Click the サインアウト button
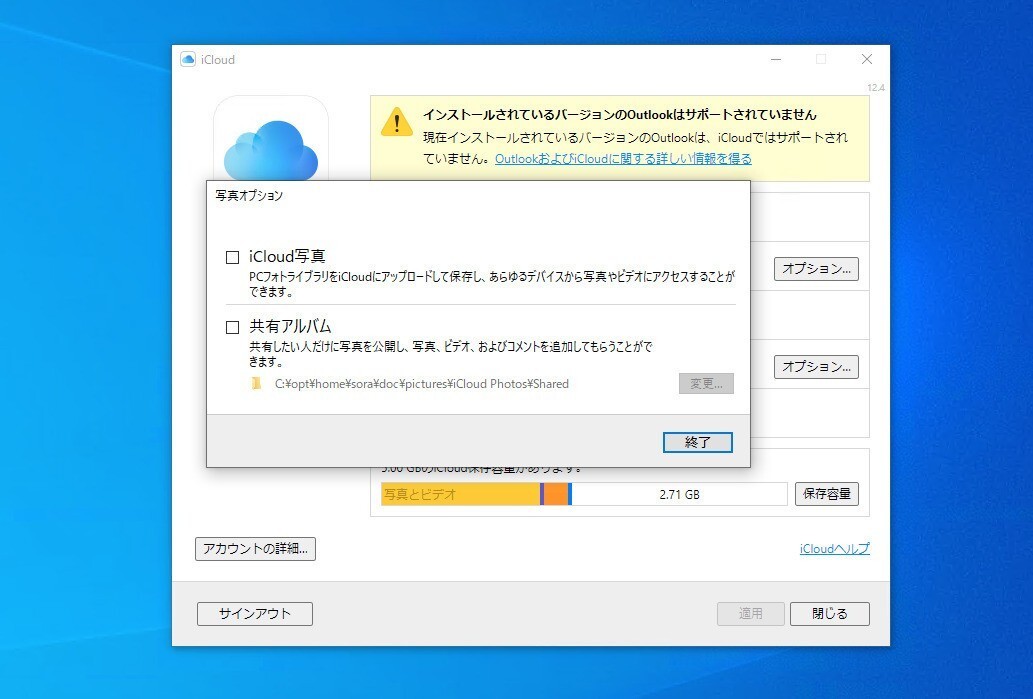The image size is (1033, 699). pos(255,614)
